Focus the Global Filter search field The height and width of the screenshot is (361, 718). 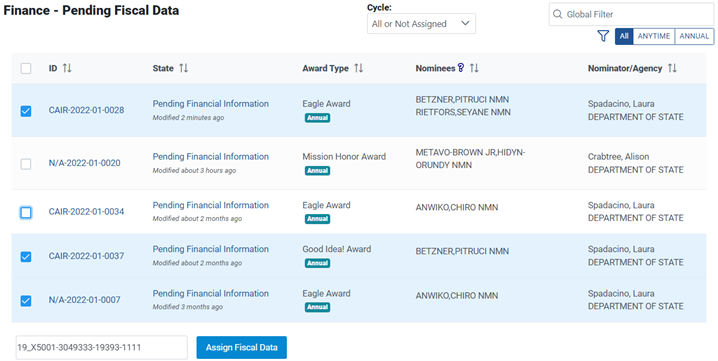[x=631, y=14]
